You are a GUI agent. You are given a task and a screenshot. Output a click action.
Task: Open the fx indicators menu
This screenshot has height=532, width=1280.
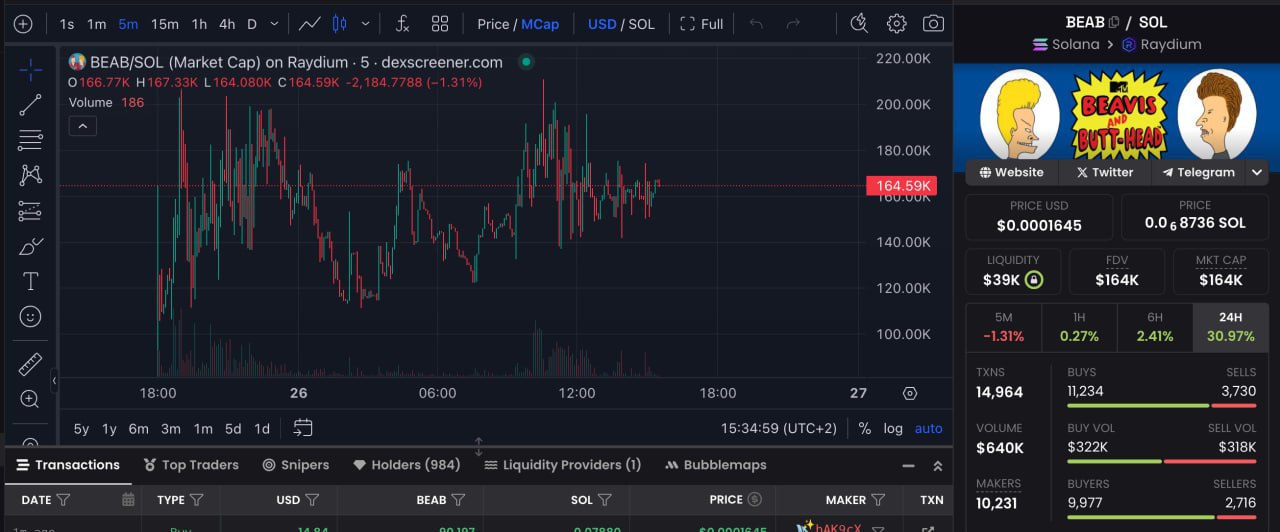click(x=402, y=24)
